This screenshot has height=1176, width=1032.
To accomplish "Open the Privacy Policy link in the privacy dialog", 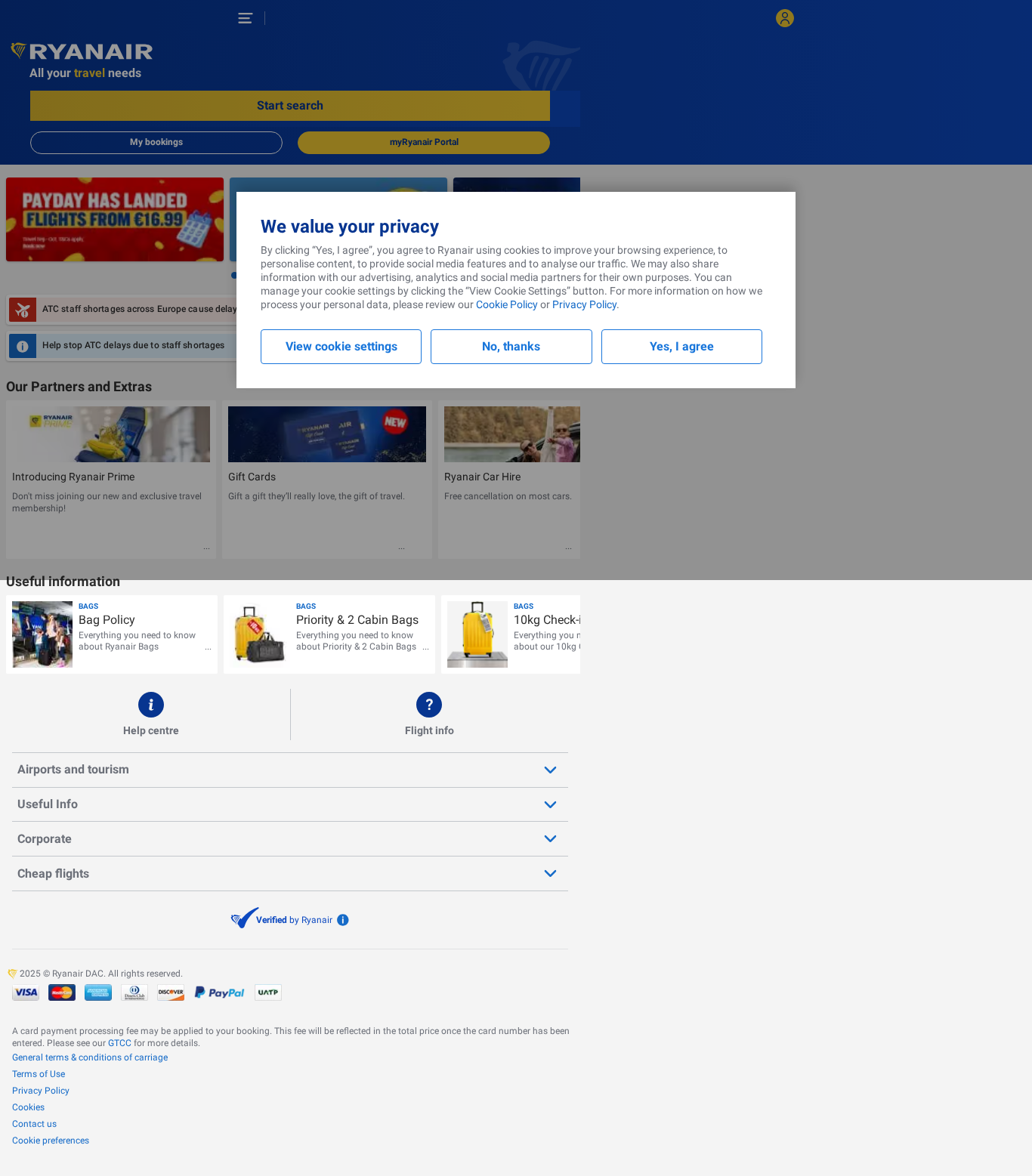I will pos(584,304).
